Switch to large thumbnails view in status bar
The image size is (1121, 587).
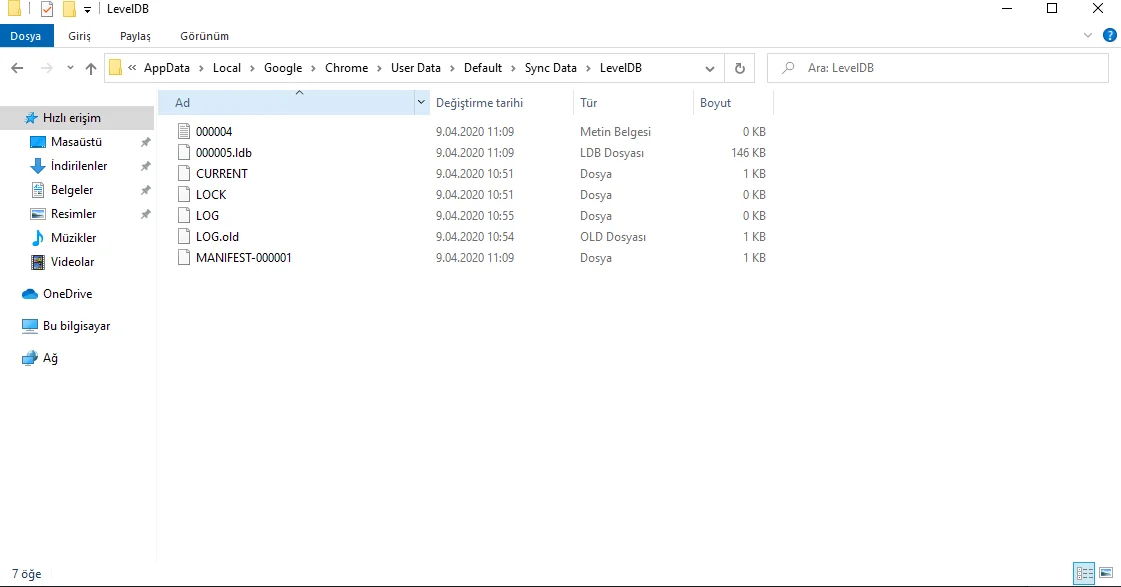tap(1105, 573)
